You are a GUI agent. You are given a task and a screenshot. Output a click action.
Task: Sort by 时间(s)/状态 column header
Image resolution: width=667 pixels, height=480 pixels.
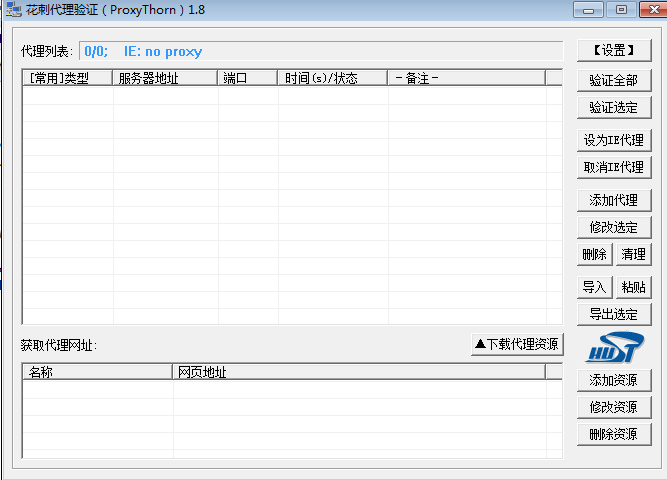tap(333, 78)
